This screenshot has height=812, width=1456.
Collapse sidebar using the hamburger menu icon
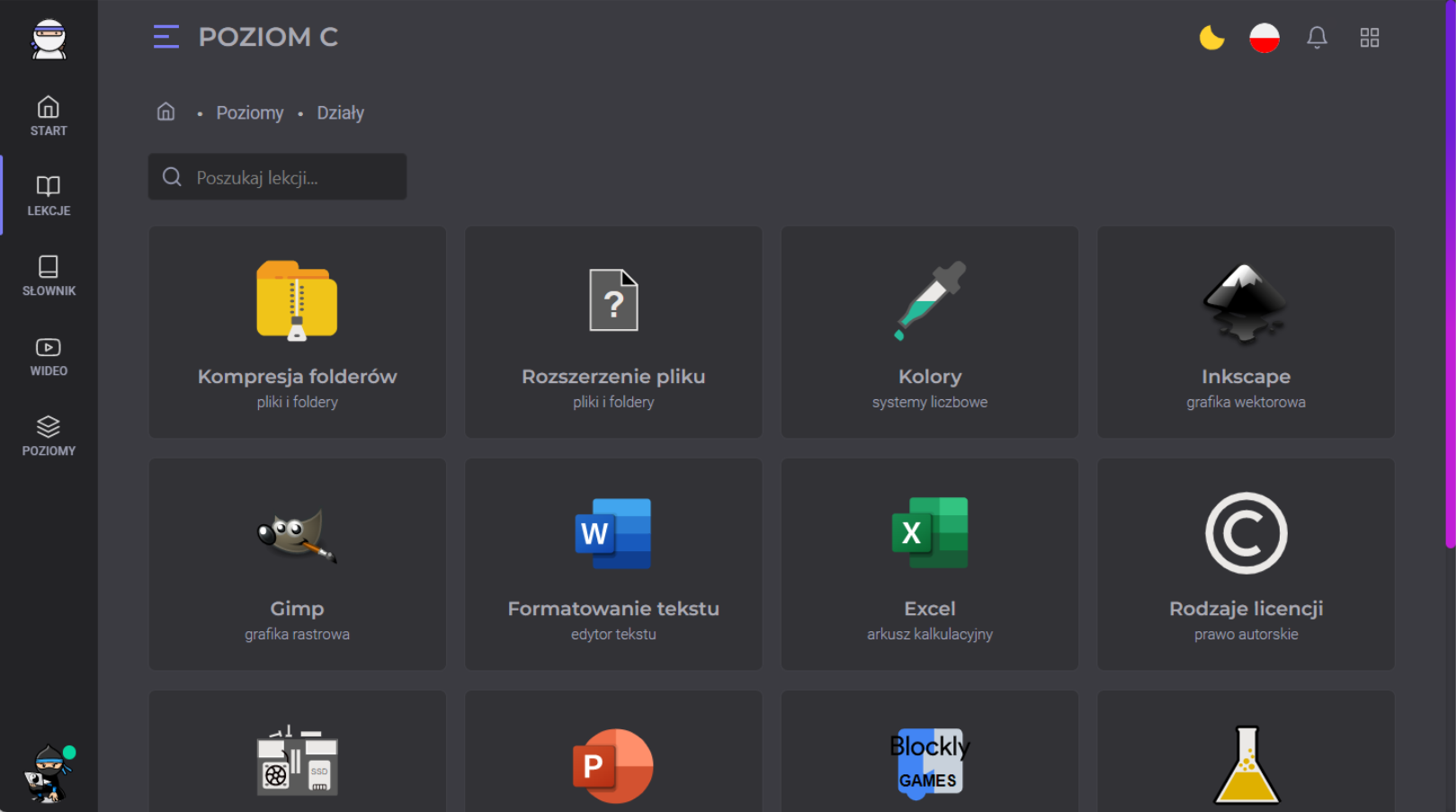pyautogui.click(x=166, y=37)
